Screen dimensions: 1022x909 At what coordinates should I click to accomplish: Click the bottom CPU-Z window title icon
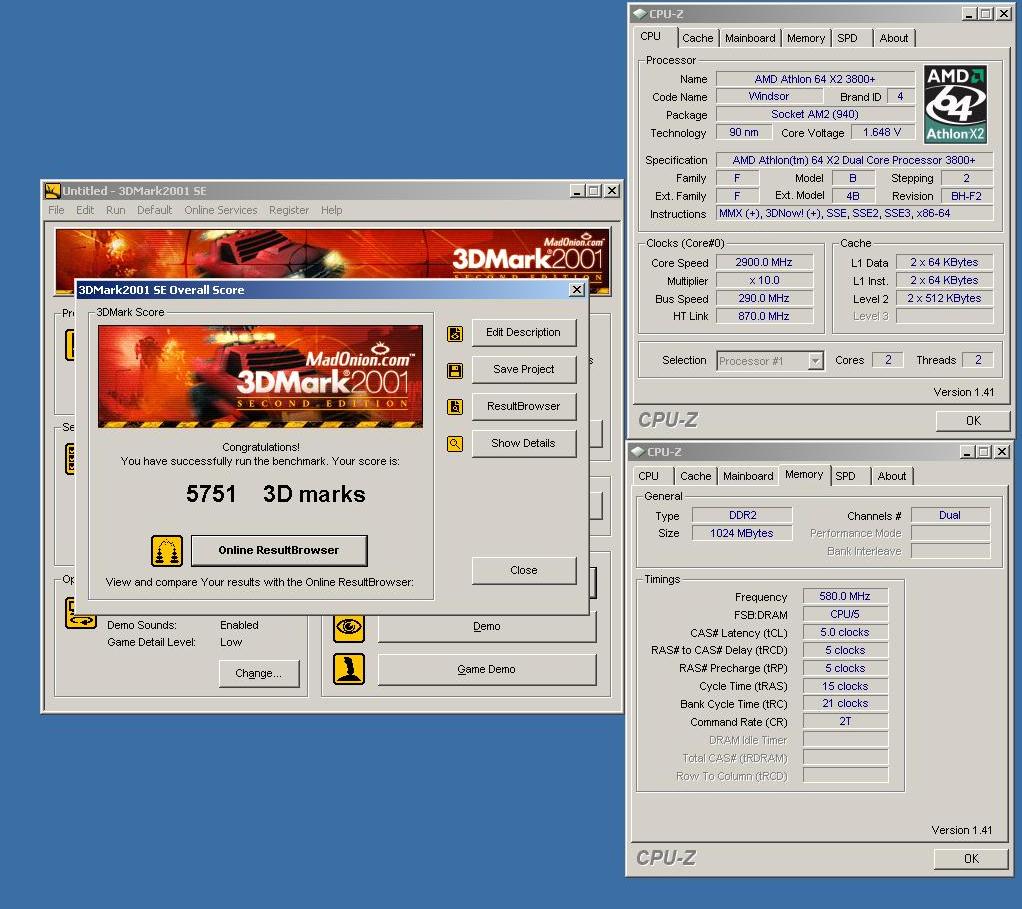coord(638,452)
